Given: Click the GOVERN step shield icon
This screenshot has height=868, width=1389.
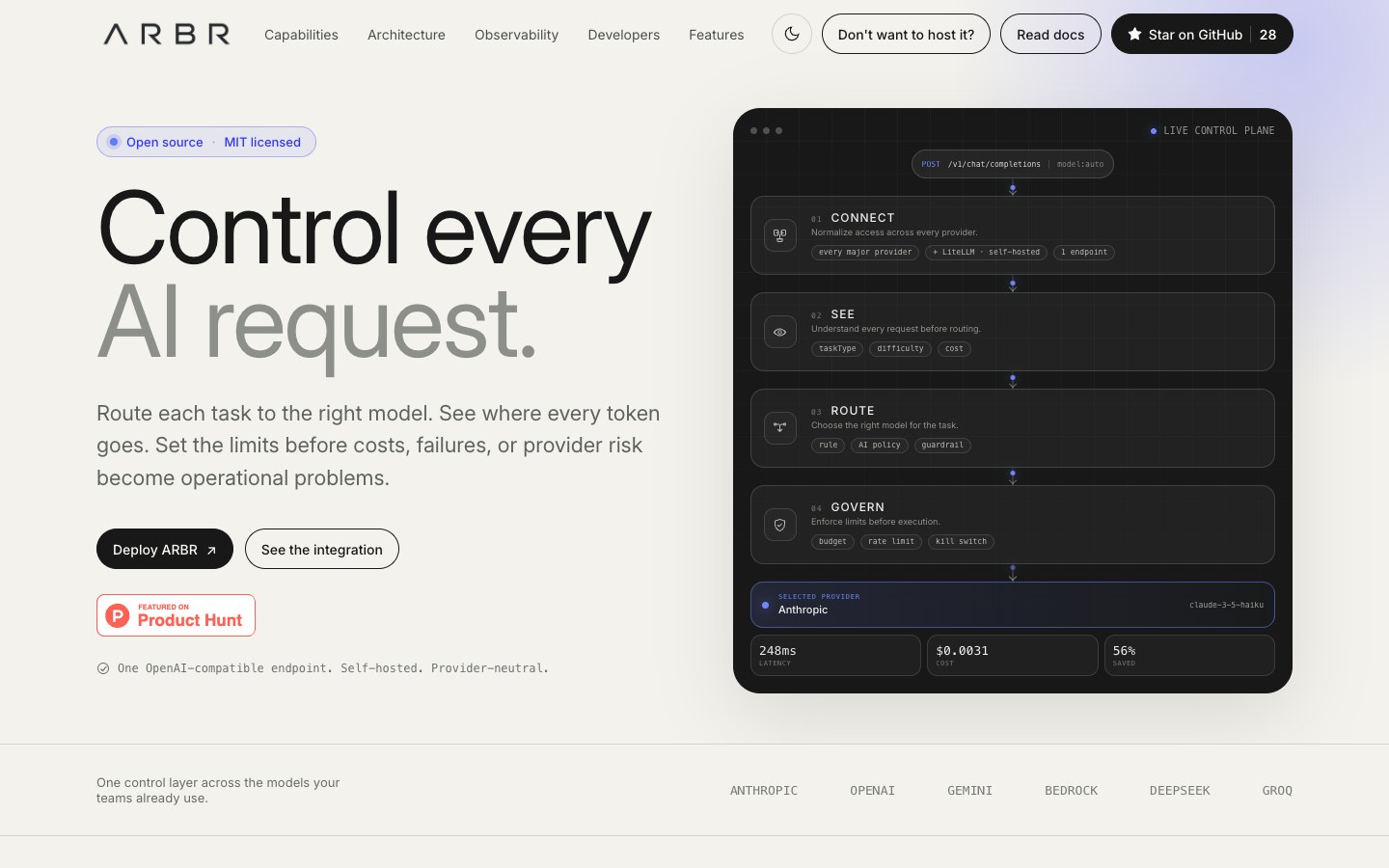Looking at the screenshot, I should pyautogui.click(x=780, y=525).
